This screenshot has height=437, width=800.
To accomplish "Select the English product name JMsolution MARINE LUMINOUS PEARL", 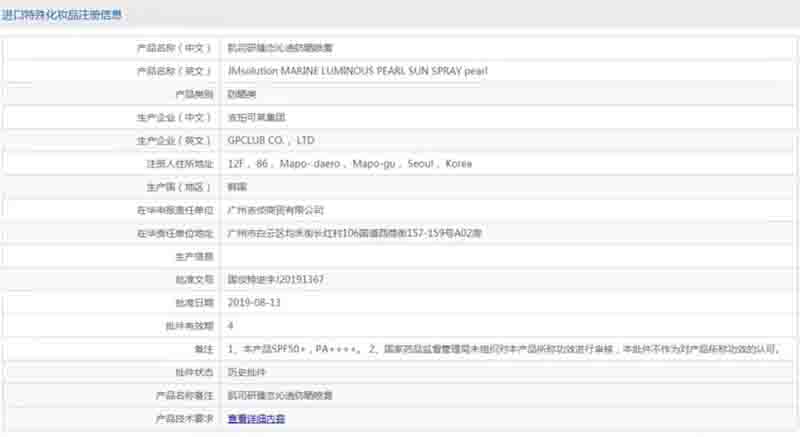I will pos(358,71).
